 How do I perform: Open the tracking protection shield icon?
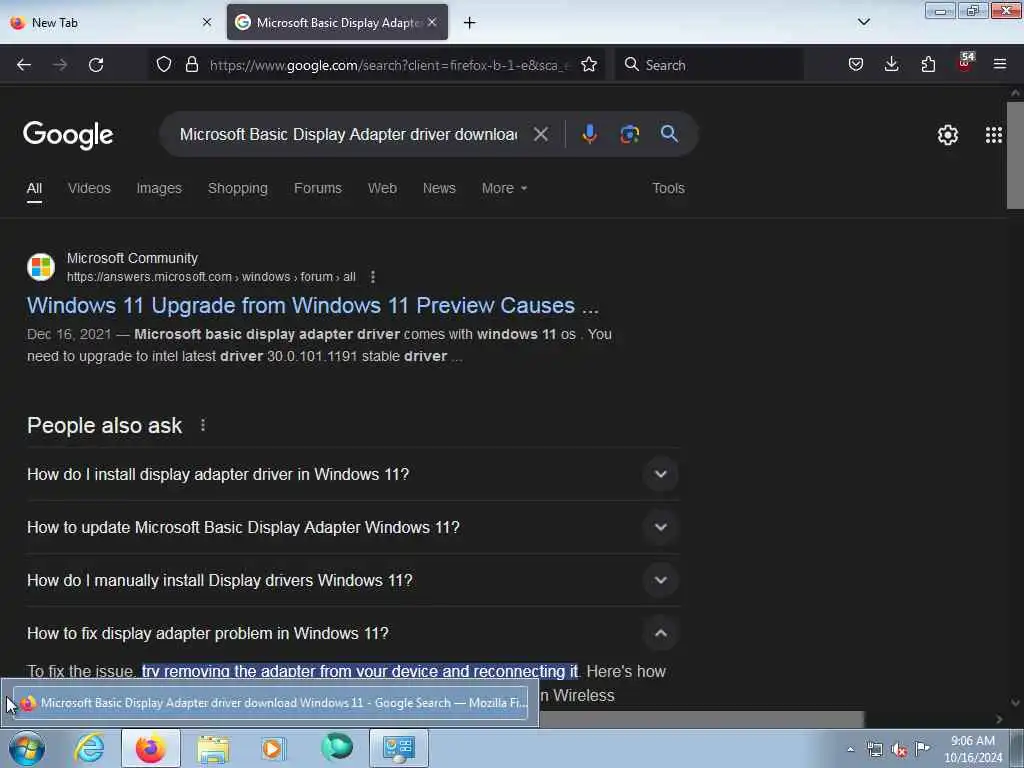(164, 64)
